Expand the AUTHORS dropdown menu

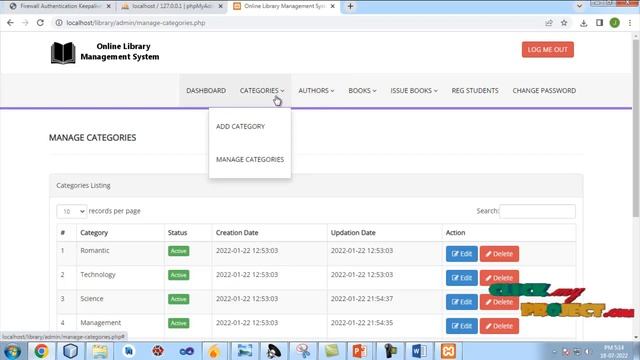316,91
